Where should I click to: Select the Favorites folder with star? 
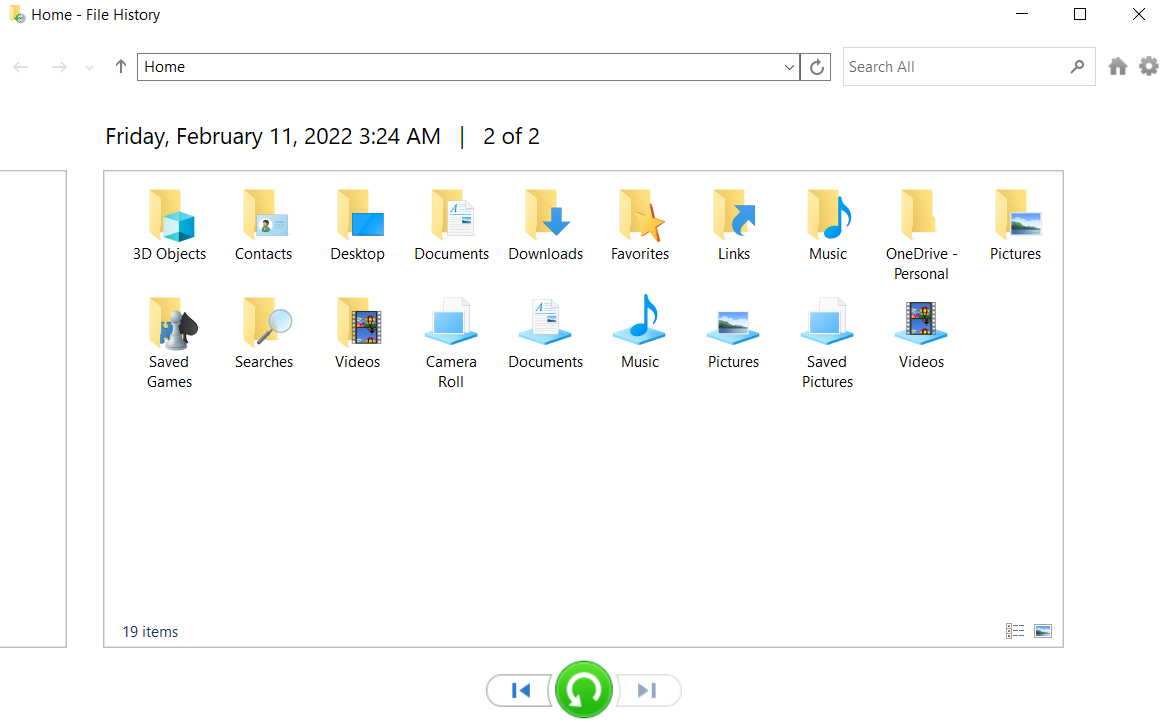[x=640, y=225]
